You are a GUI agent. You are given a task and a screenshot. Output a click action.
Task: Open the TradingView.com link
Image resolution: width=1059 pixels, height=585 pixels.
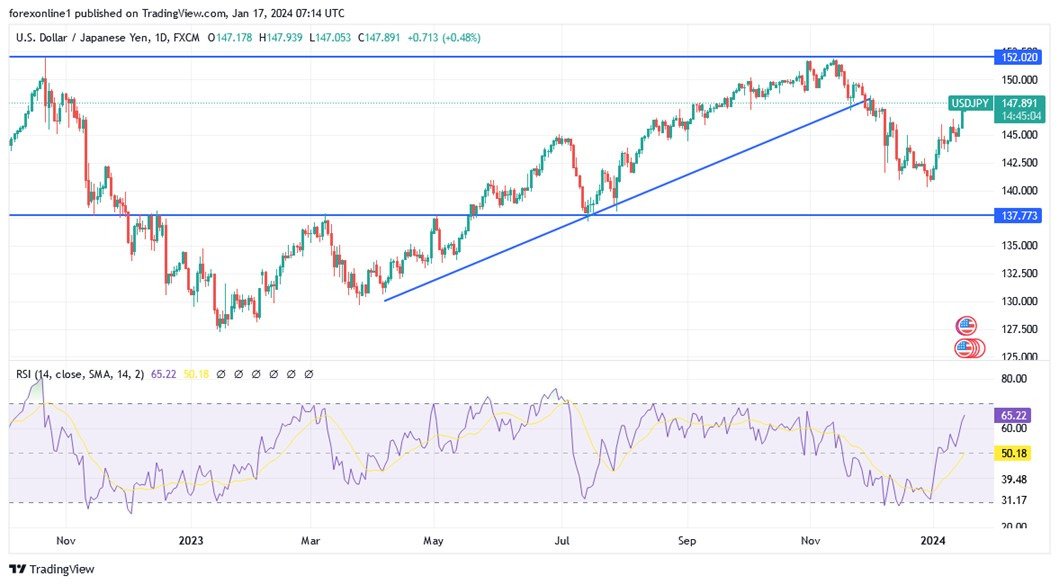[x=181, y=13]
